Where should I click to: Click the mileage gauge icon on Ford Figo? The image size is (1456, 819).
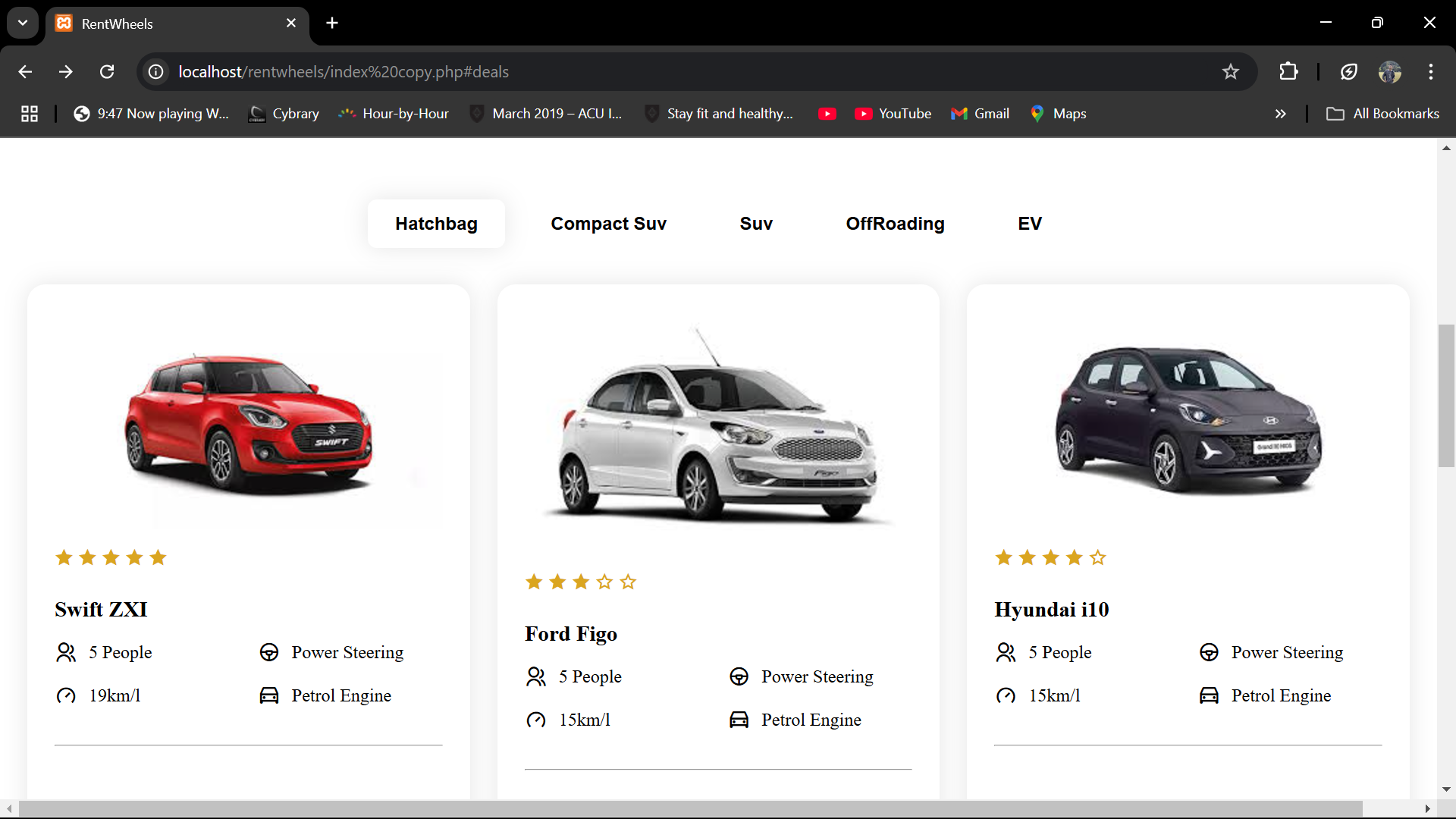point(536,720)
